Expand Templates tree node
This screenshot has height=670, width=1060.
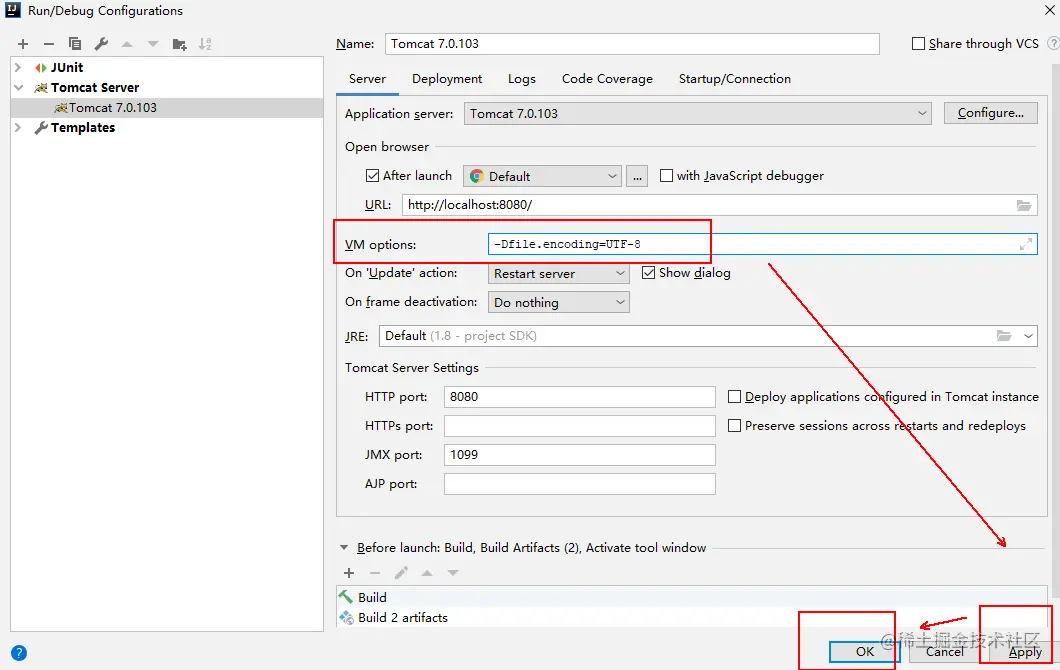point(18,127)
